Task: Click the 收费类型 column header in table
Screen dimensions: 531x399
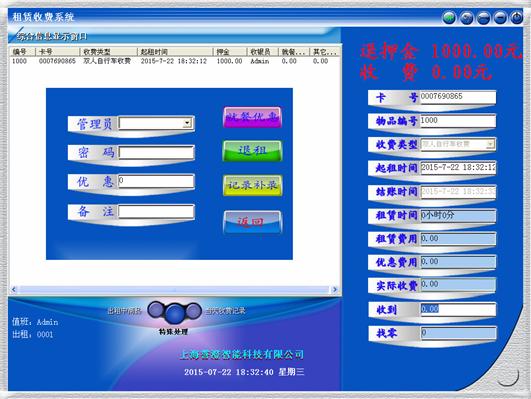Action: 108,52
